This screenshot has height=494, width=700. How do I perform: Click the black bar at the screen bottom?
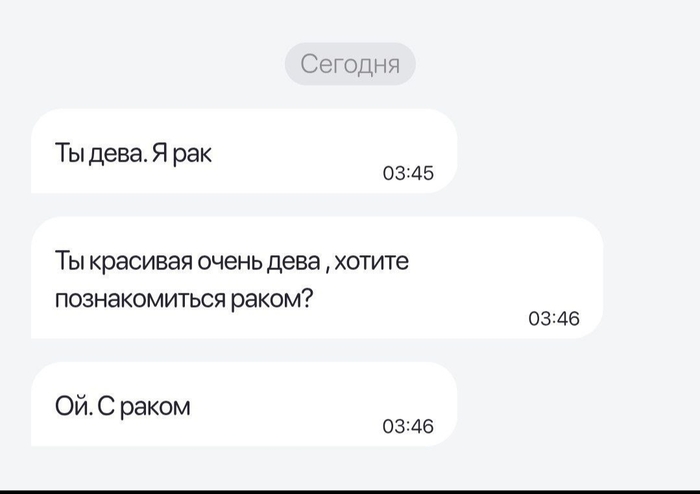(350, 492)
